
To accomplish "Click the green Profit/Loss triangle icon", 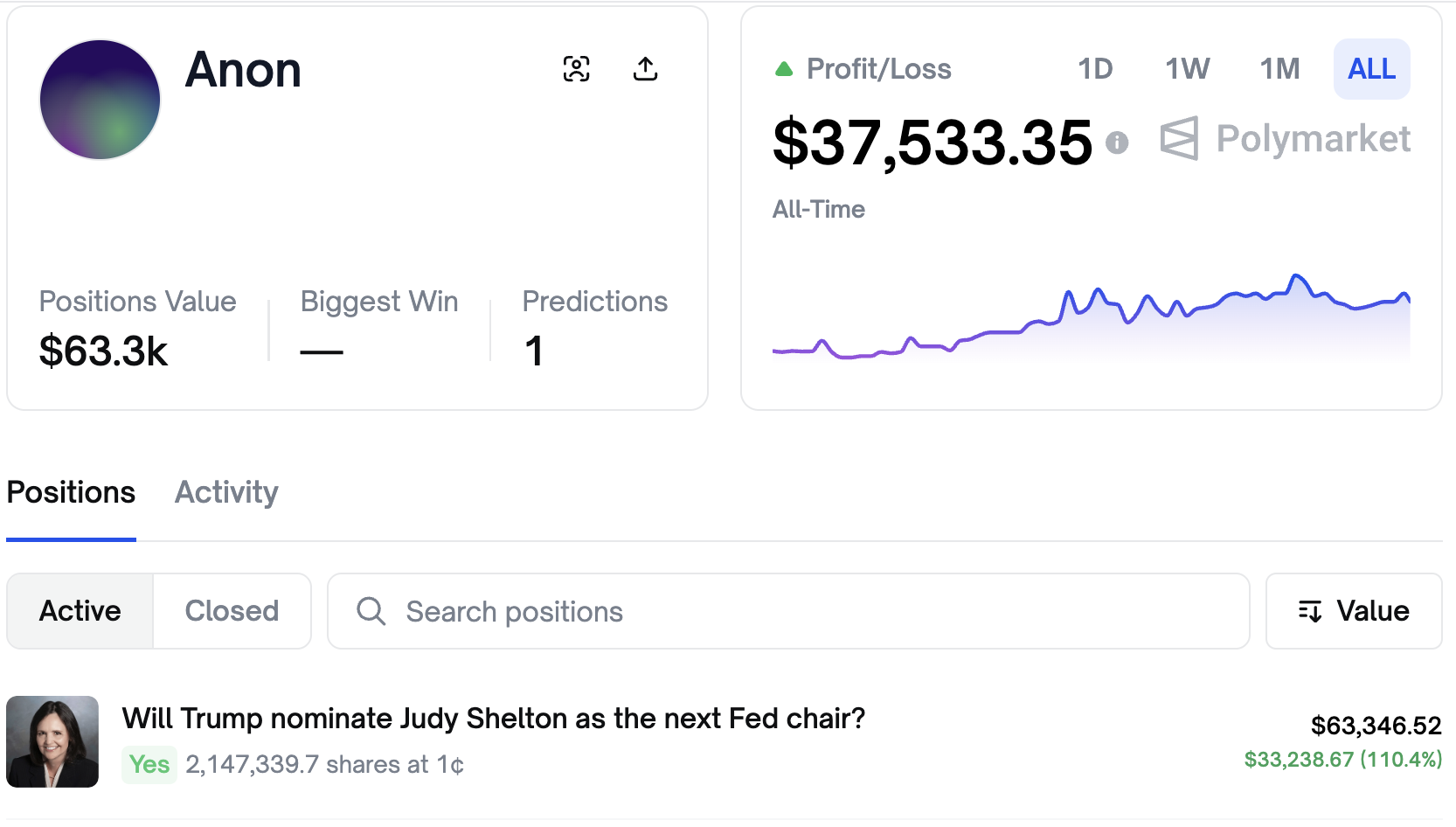I will [x=784, y=69].
